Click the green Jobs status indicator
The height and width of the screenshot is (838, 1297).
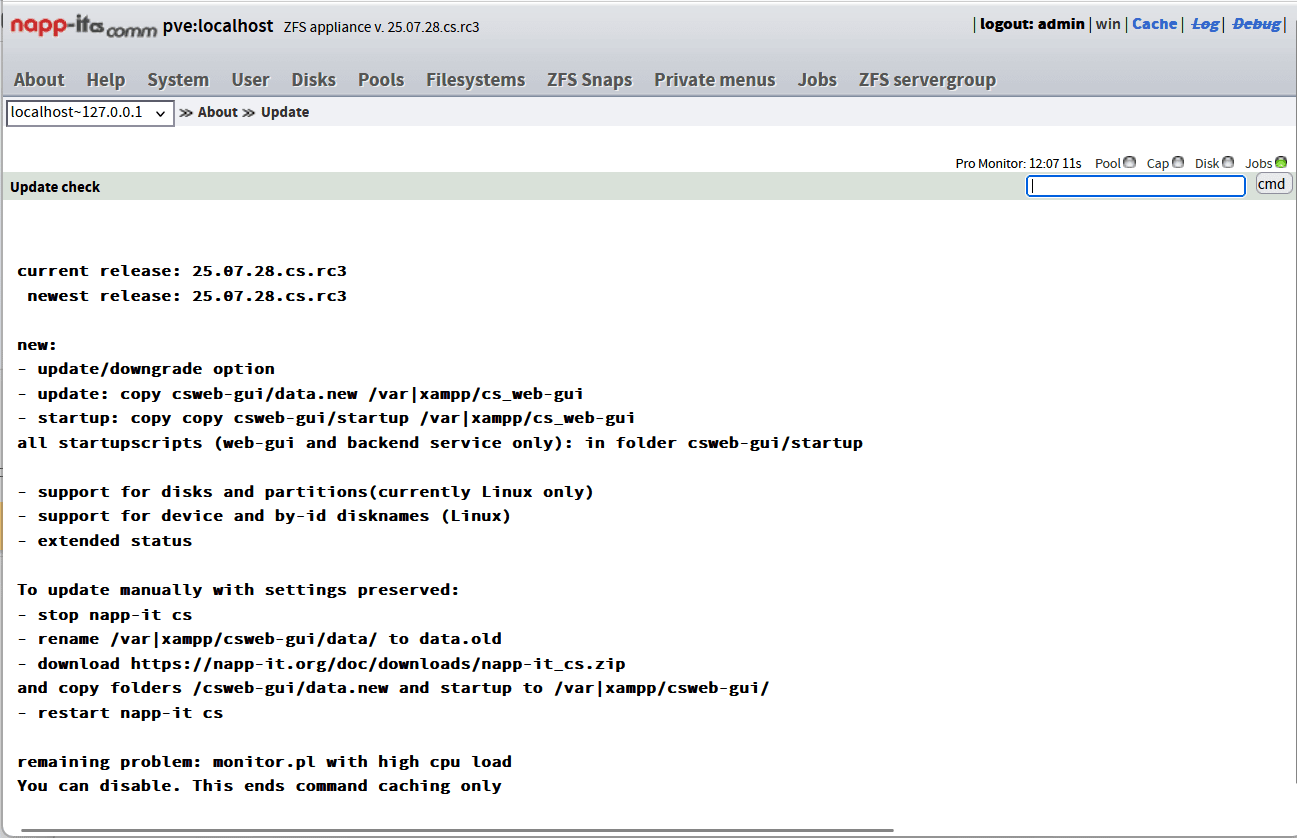coord(1281,162)
